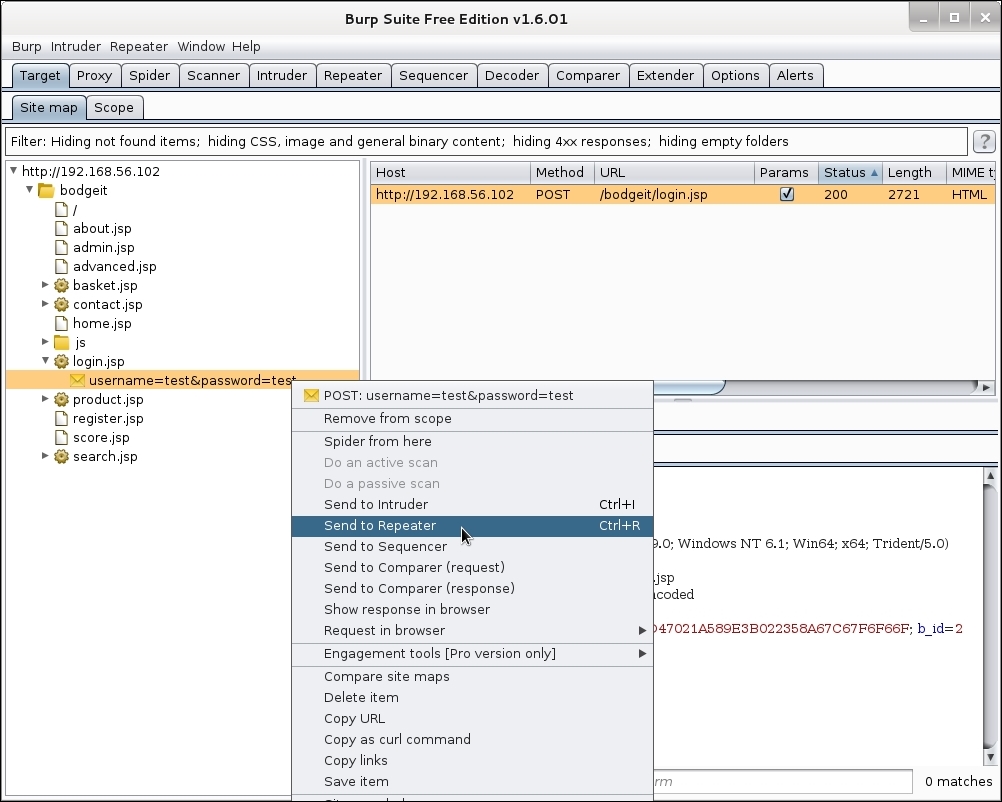This screenshot has height=802, width=1002.
Task: Switch to the Scope sub-tab
Action: coord(114,107)
